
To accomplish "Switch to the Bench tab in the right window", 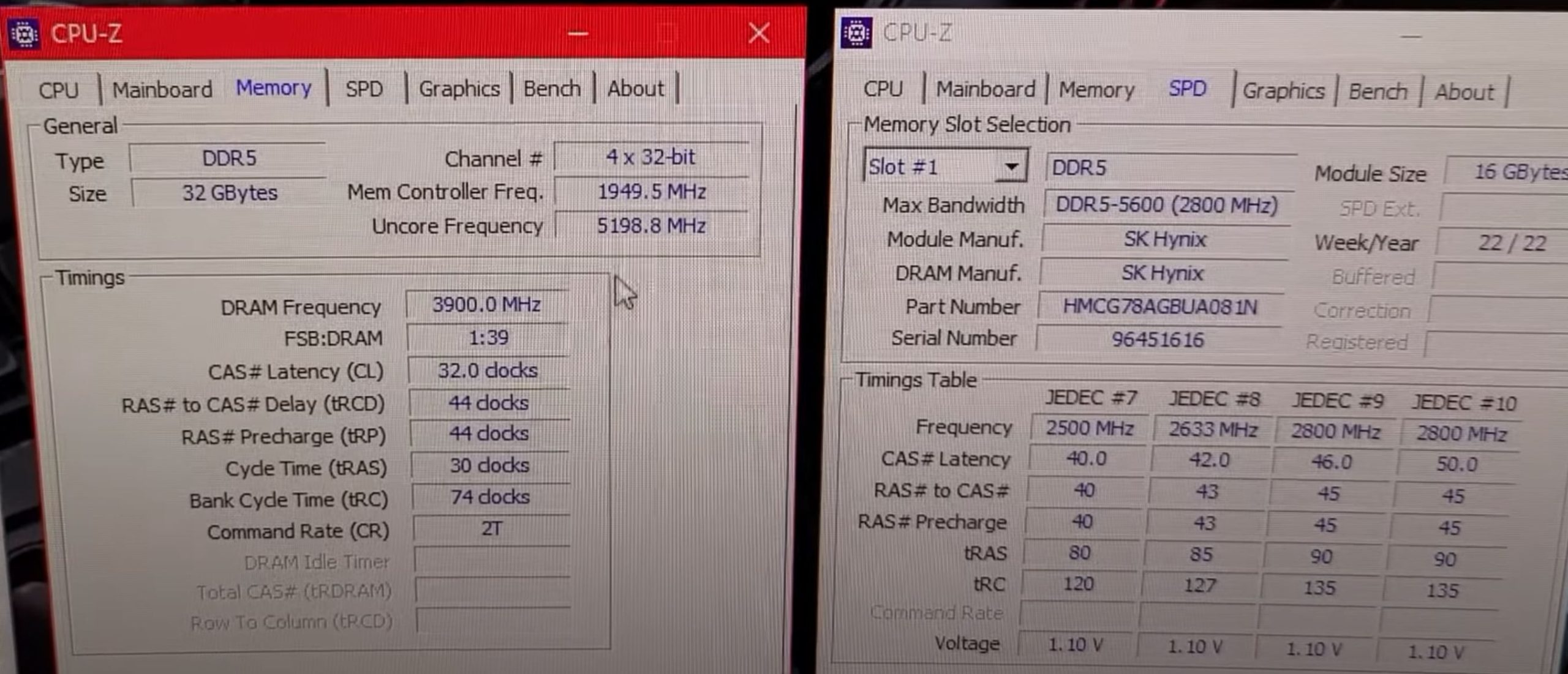I will pos(1378,92).
